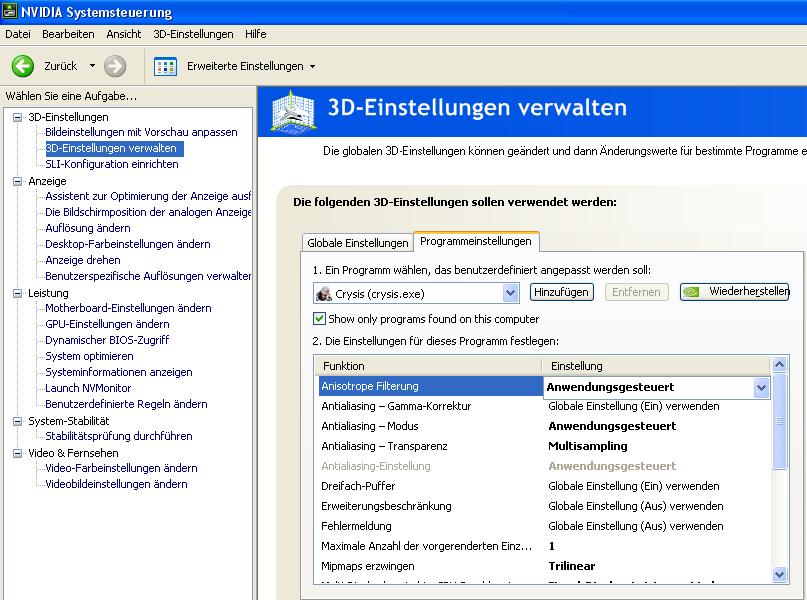807x600 pixels.
Task: Open System optimieren
Action: tap(89, 356)
